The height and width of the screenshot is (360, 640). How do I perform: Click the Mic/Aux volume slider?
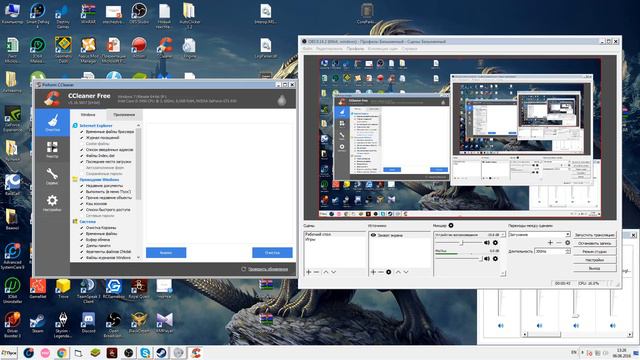(458, 259)
